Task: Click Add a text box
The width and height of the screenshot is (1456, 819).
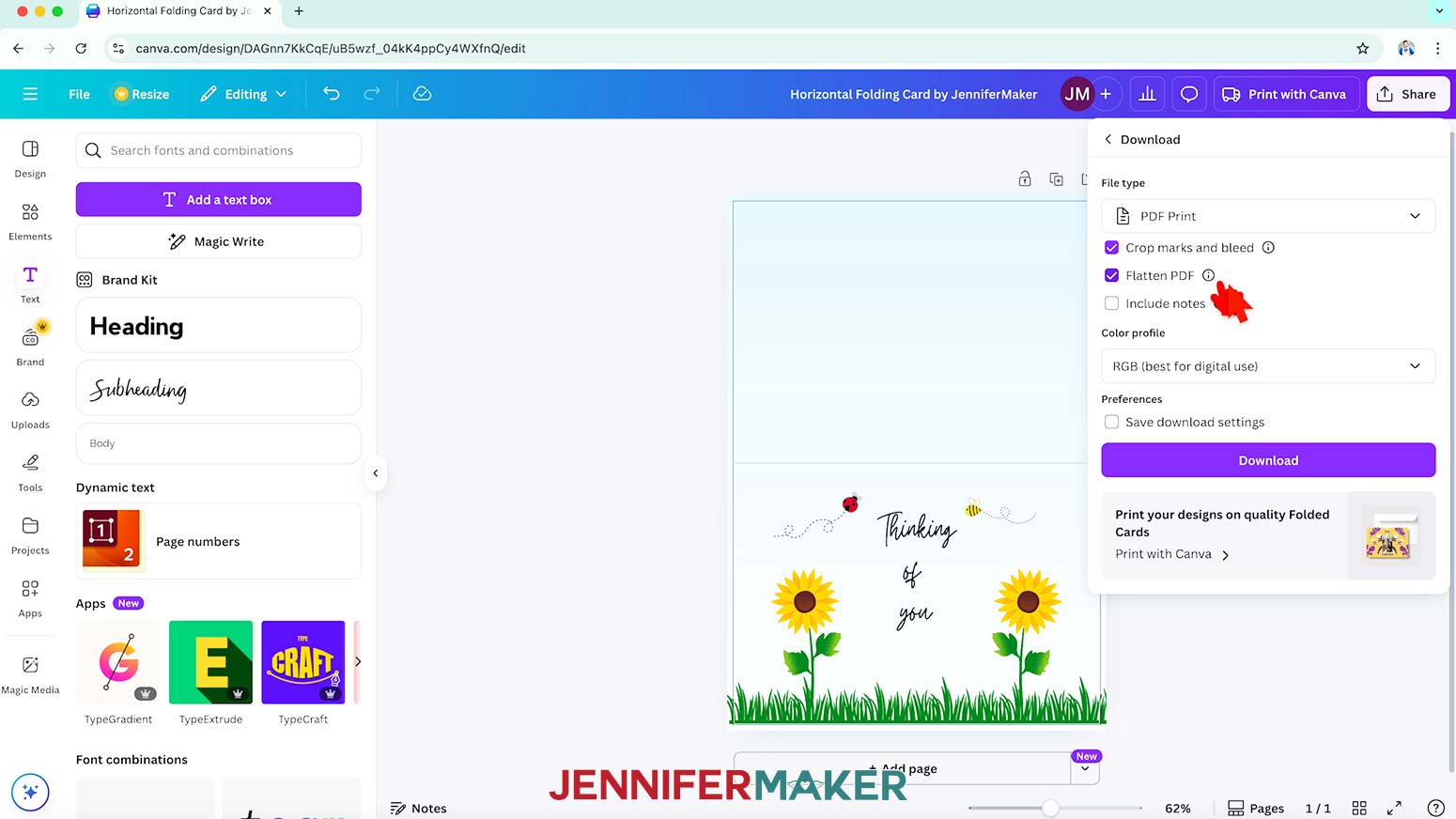Action: point(219,199)
